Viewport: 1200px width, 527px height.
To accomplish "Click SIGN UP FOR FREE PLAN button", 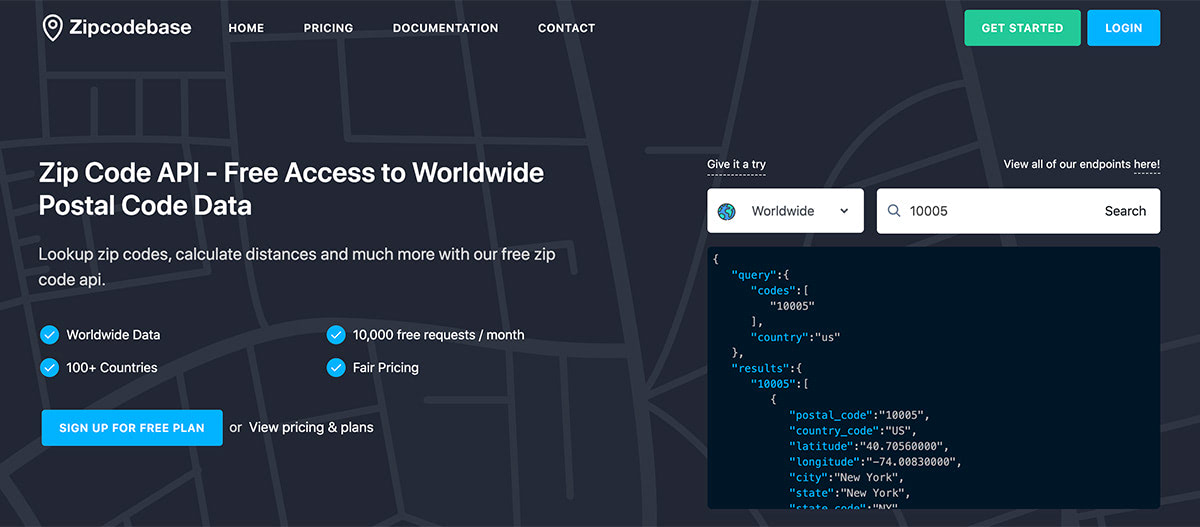I will tap(132, 427).
